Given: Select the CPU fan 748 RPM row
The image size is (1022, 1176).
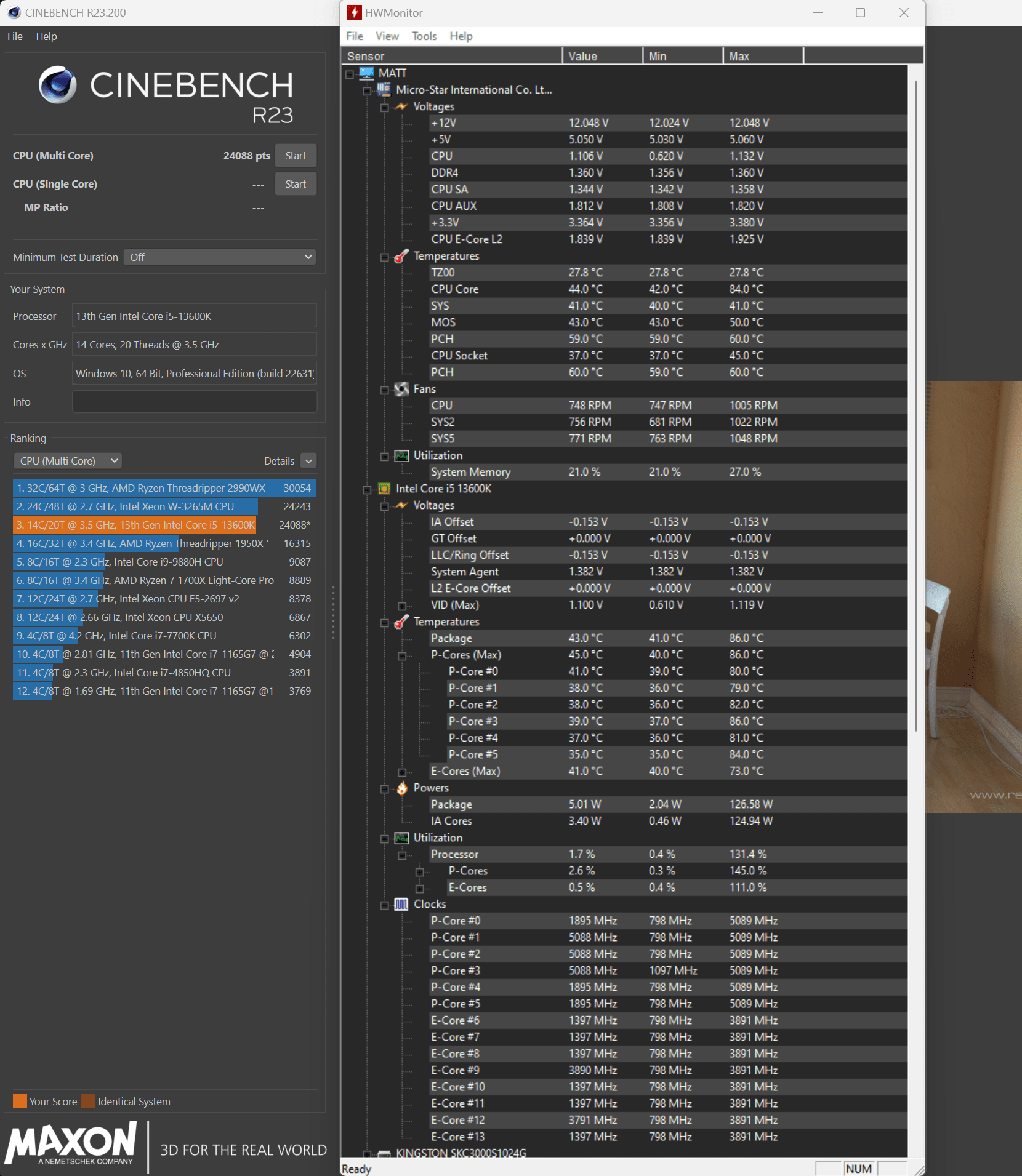Looking at the screenshot, I should point(668,406).
